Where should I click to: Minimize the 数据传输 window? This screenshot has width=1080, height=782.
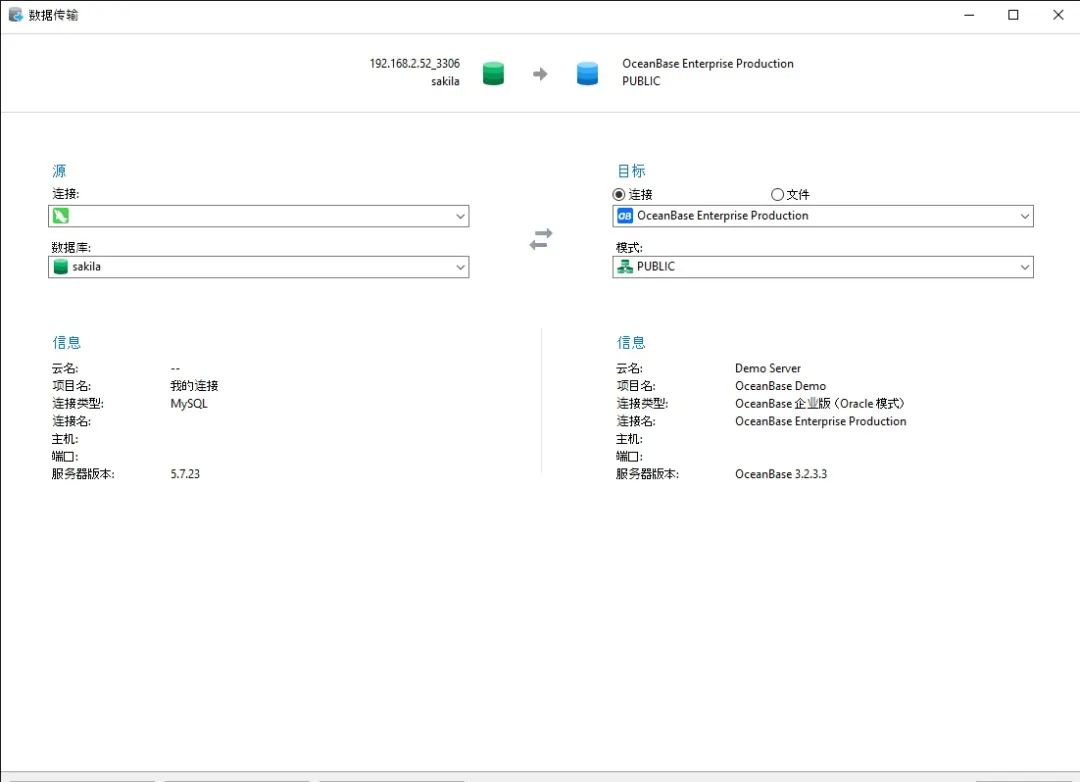pyautogui.click(x=969, y=14)
